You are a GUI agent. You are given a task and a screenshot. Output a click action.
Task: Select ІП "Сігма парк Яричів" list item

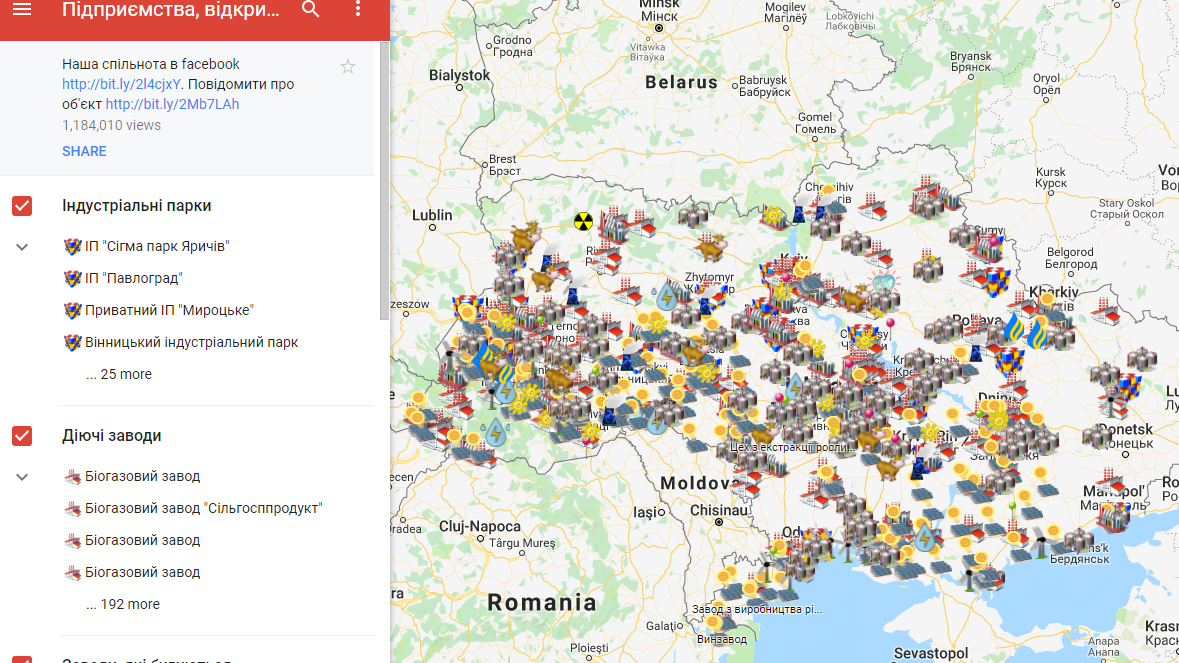coord(157,246)
